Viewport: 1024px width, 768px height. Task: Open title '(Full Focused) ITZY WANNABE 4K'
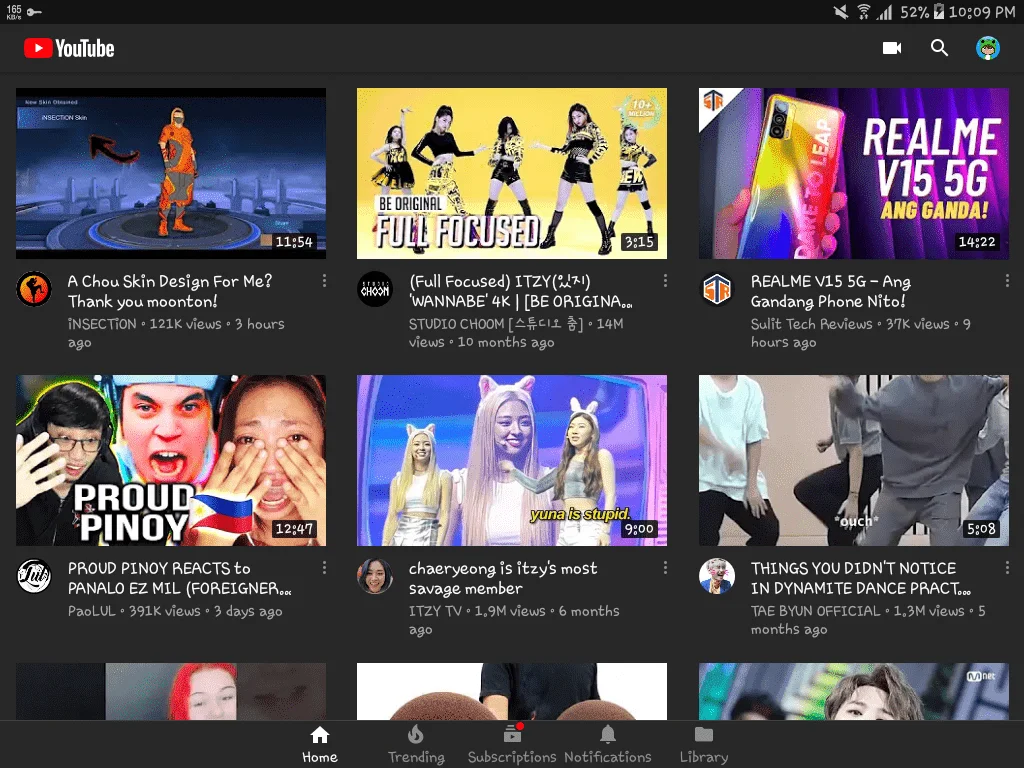(x=520, y=291)
